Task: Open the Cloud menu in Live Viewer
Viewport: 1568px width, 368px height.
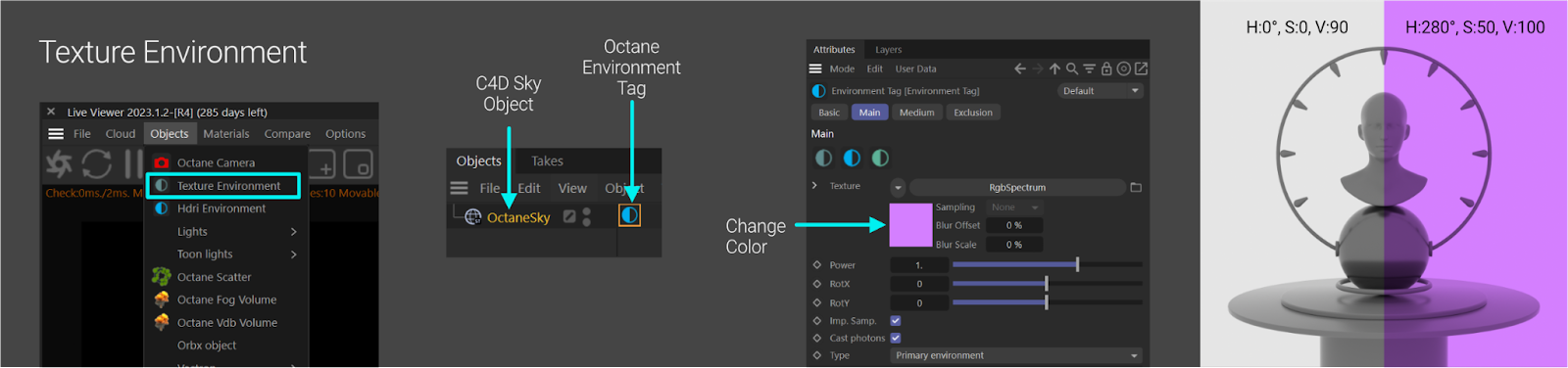Action: coord(121,134)
